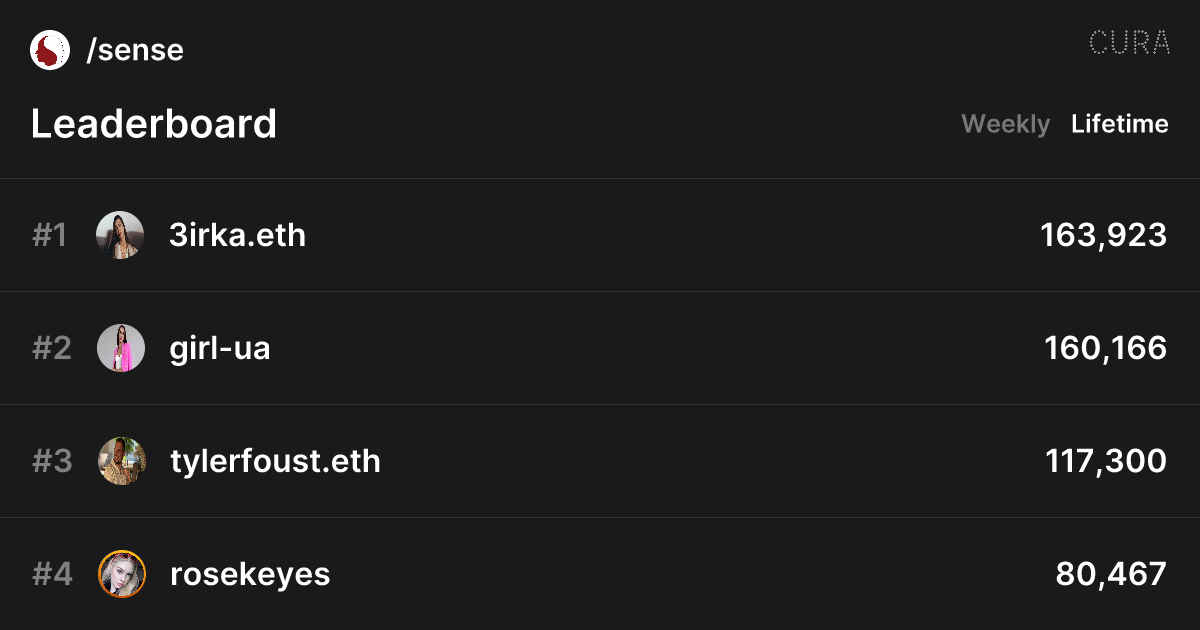Select the #4 rank label
Screen dimensions: 1200x630
click(52, 574)
